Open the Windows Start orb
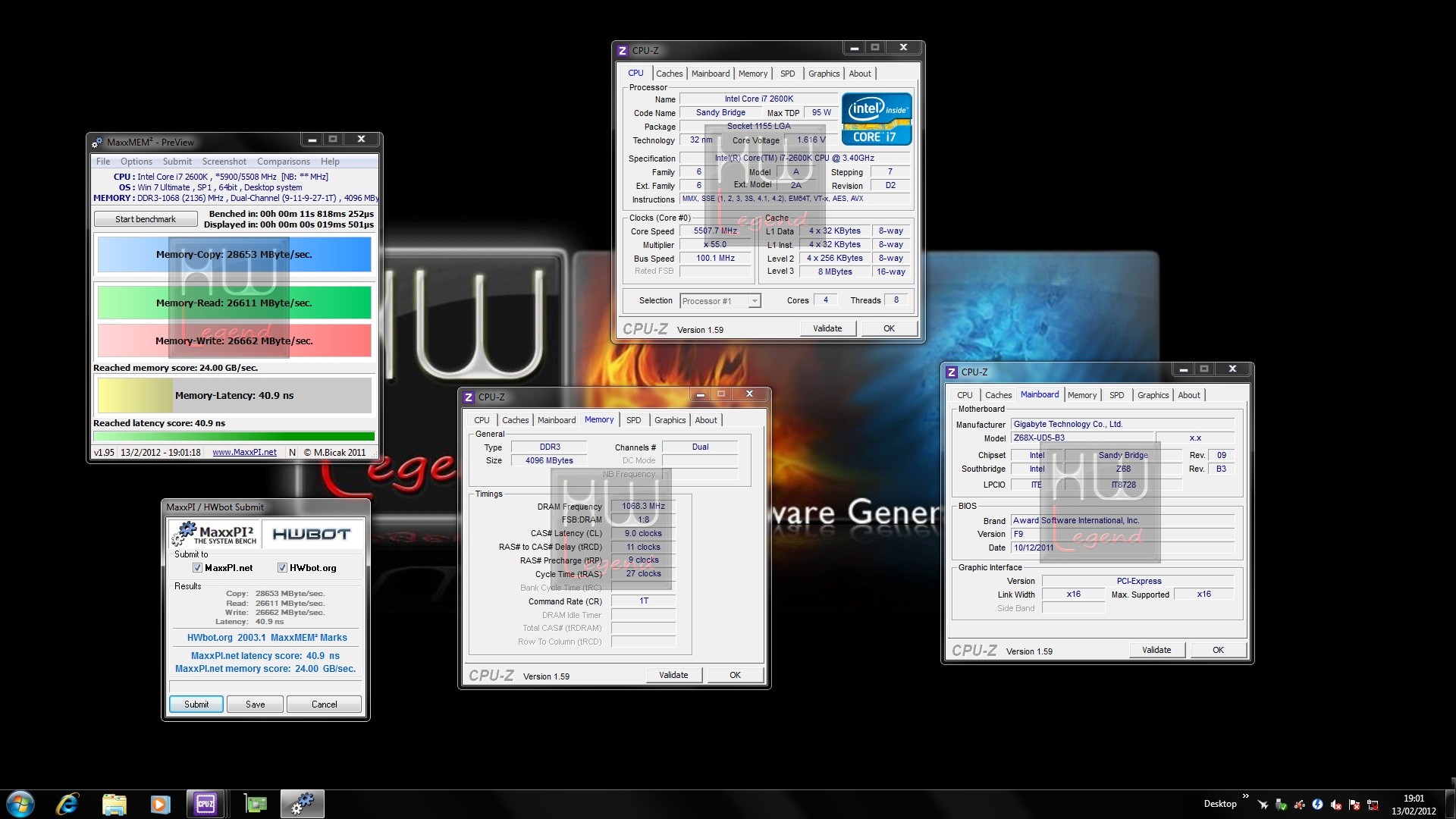 [x=20, y=804]
